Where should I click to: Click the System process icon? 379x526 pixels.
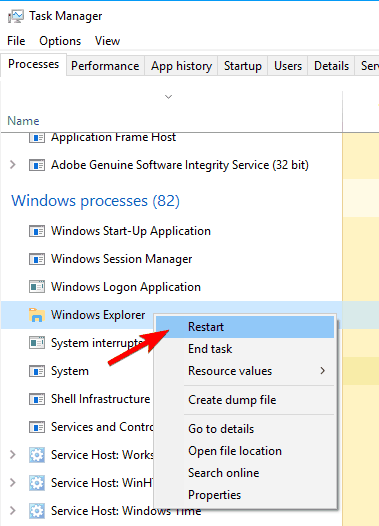pos(37,371)
